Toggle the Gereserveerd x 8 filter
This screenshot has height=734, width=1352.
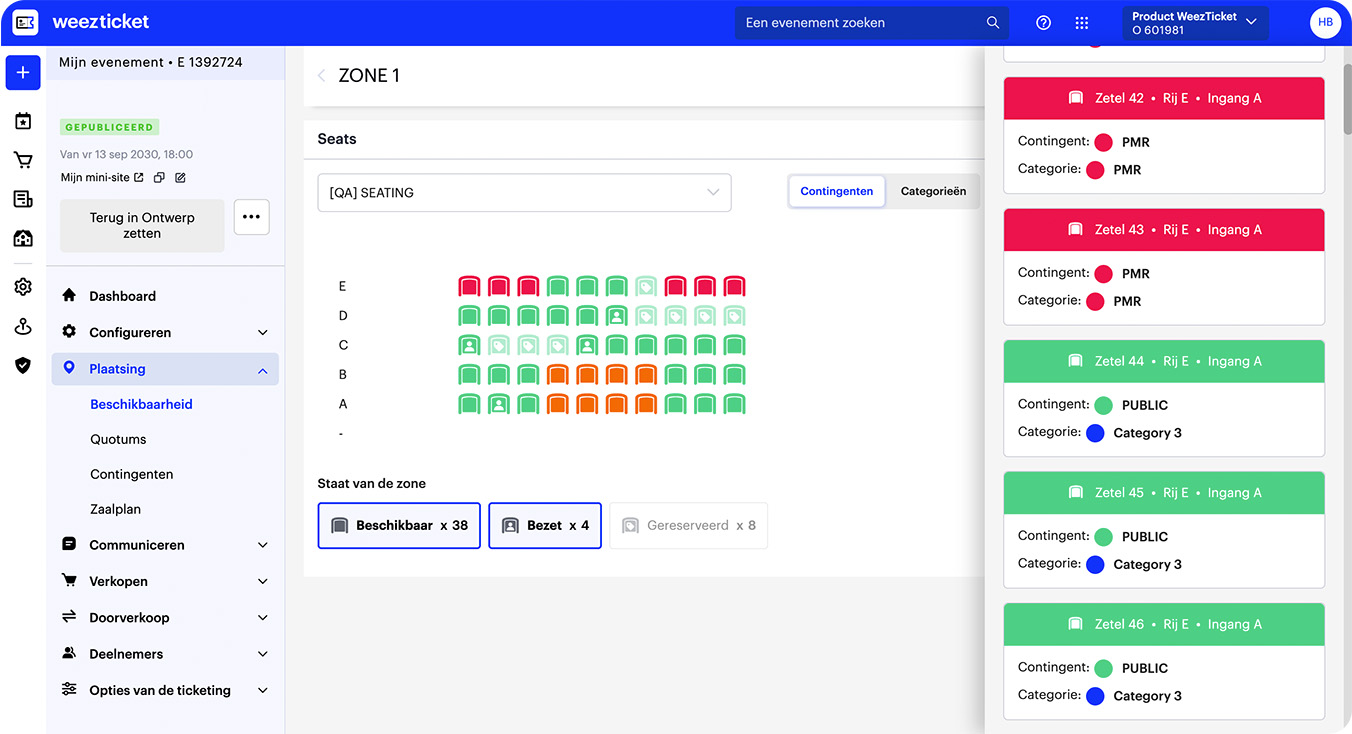pyautogui.click(x=688, y=525)
